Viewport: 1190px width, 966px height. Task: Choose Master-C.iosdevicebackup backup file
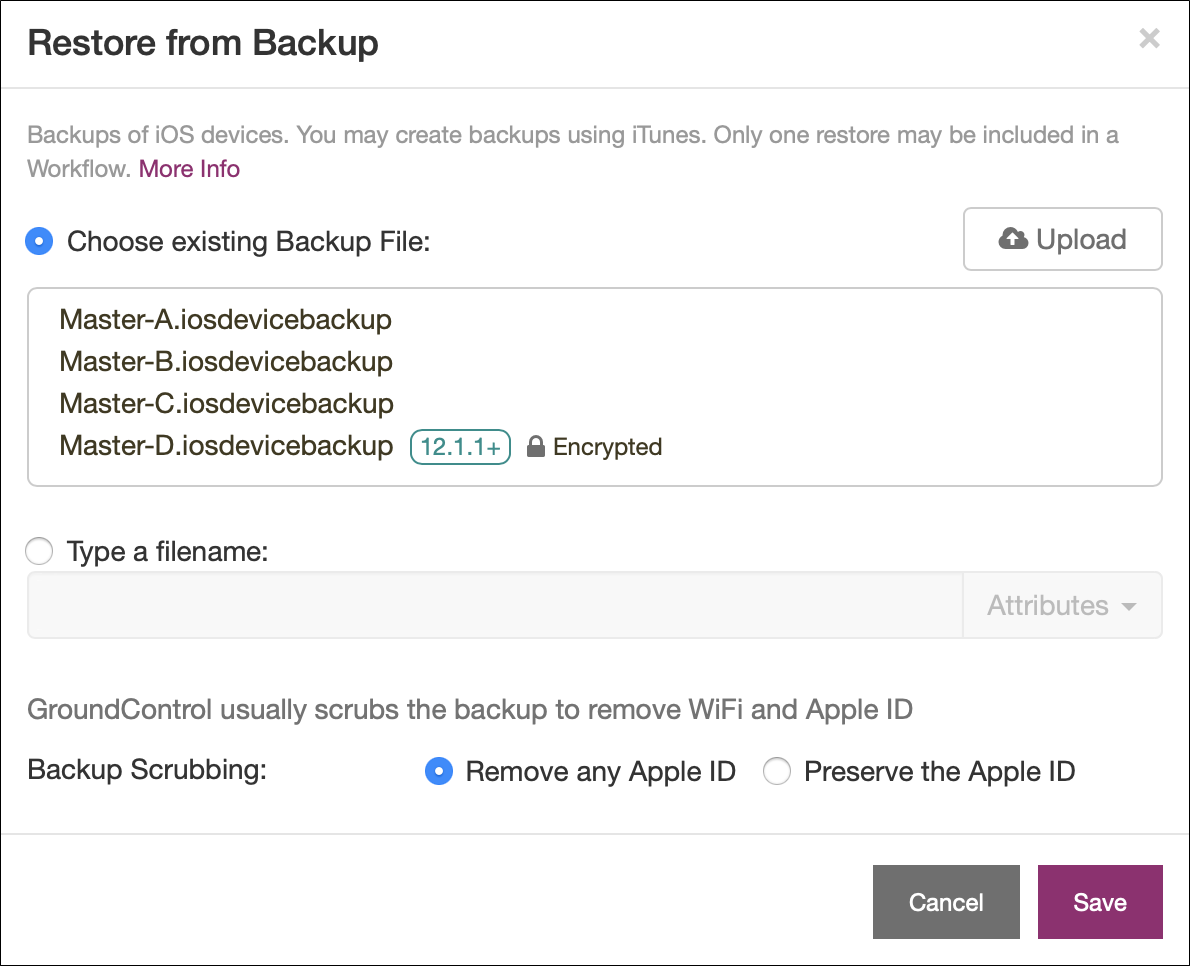point(226,403)
